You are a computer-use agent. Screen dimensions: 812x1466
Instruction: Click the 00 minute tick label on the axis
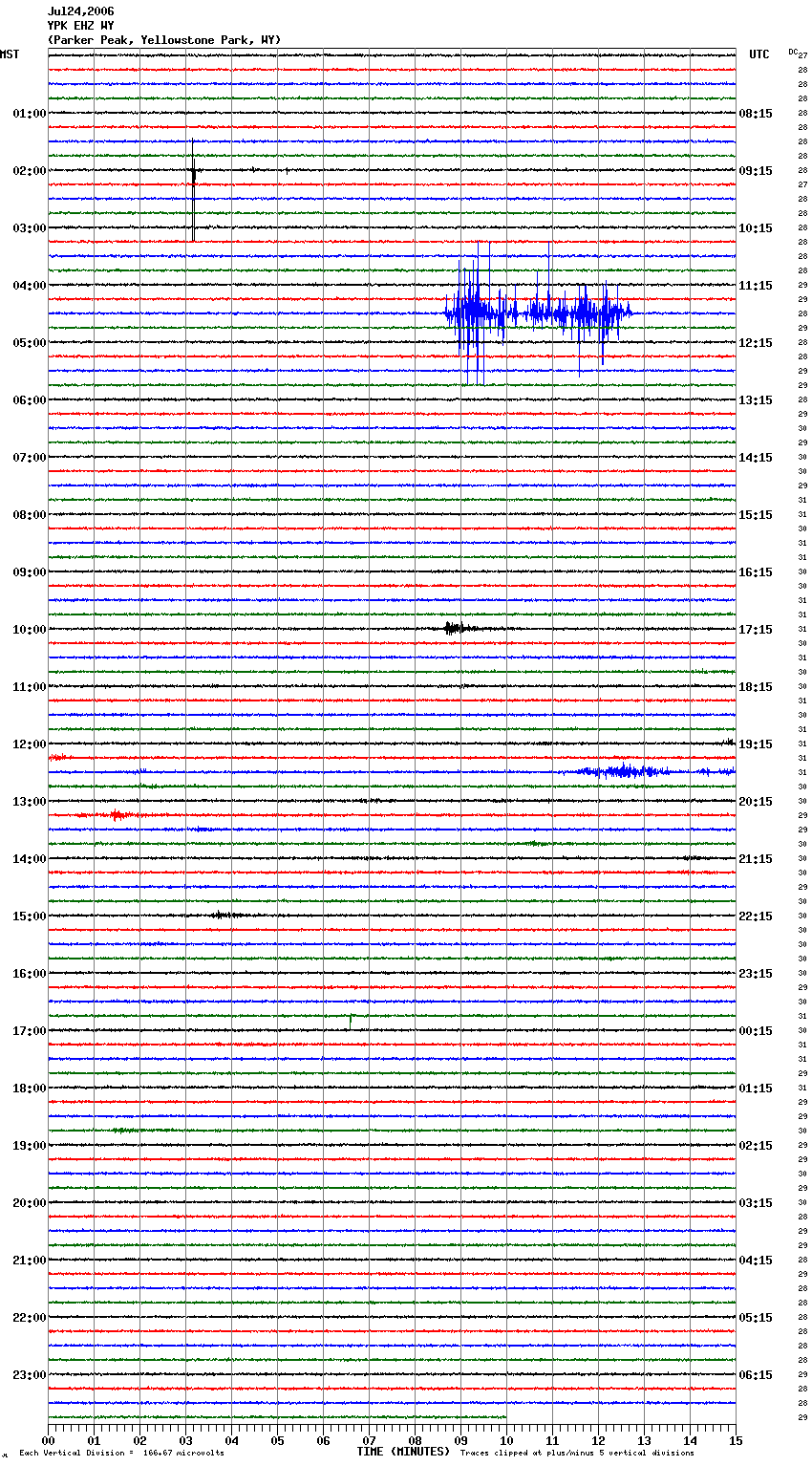48,1440
